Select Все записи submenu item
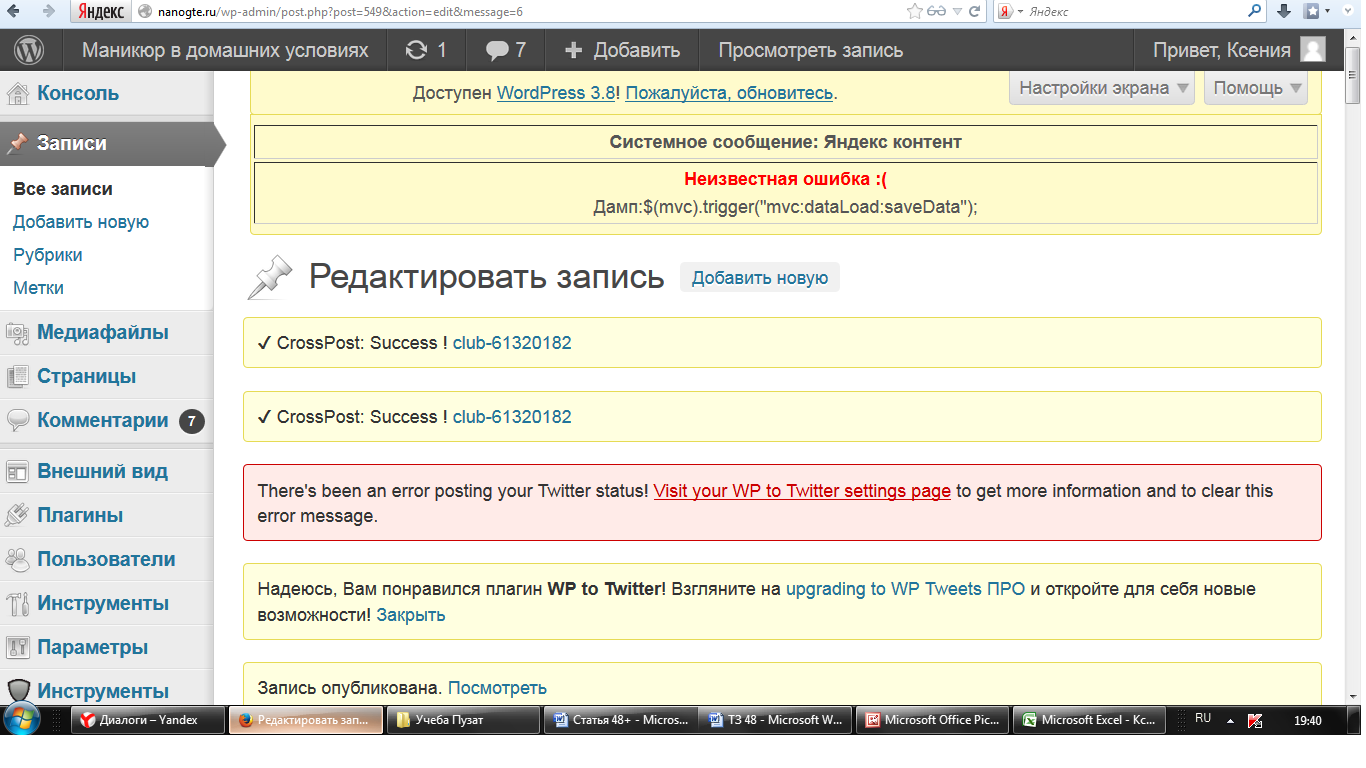1366x768 pixels. pyautogui.click(x=62, y=189)
